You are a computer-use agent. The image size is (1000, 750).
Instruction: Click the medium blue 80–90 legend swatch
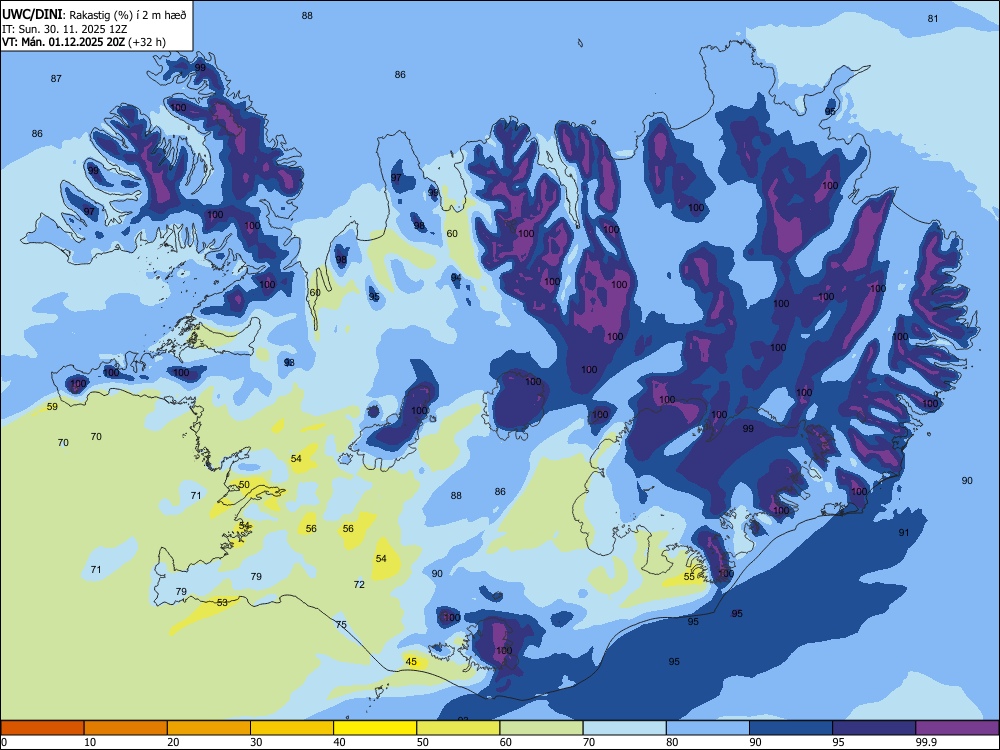coord(707,728)
